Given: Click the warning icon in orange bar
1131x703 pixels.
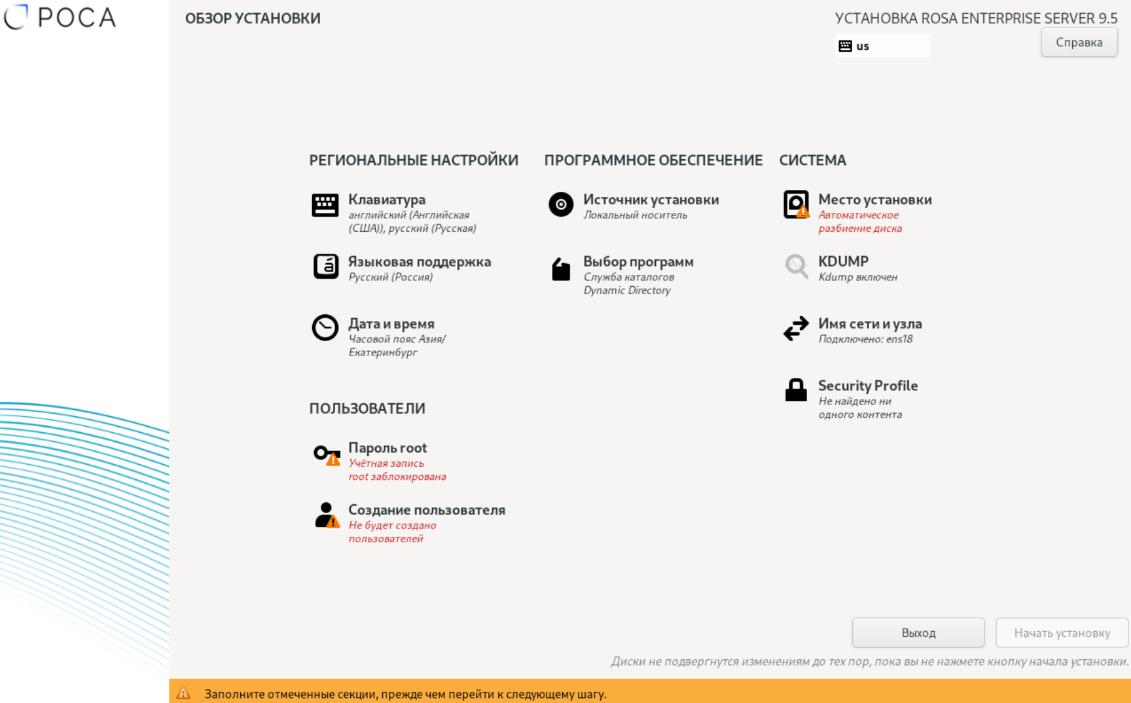Looking at the screenshot, I should tap(183, 693).
